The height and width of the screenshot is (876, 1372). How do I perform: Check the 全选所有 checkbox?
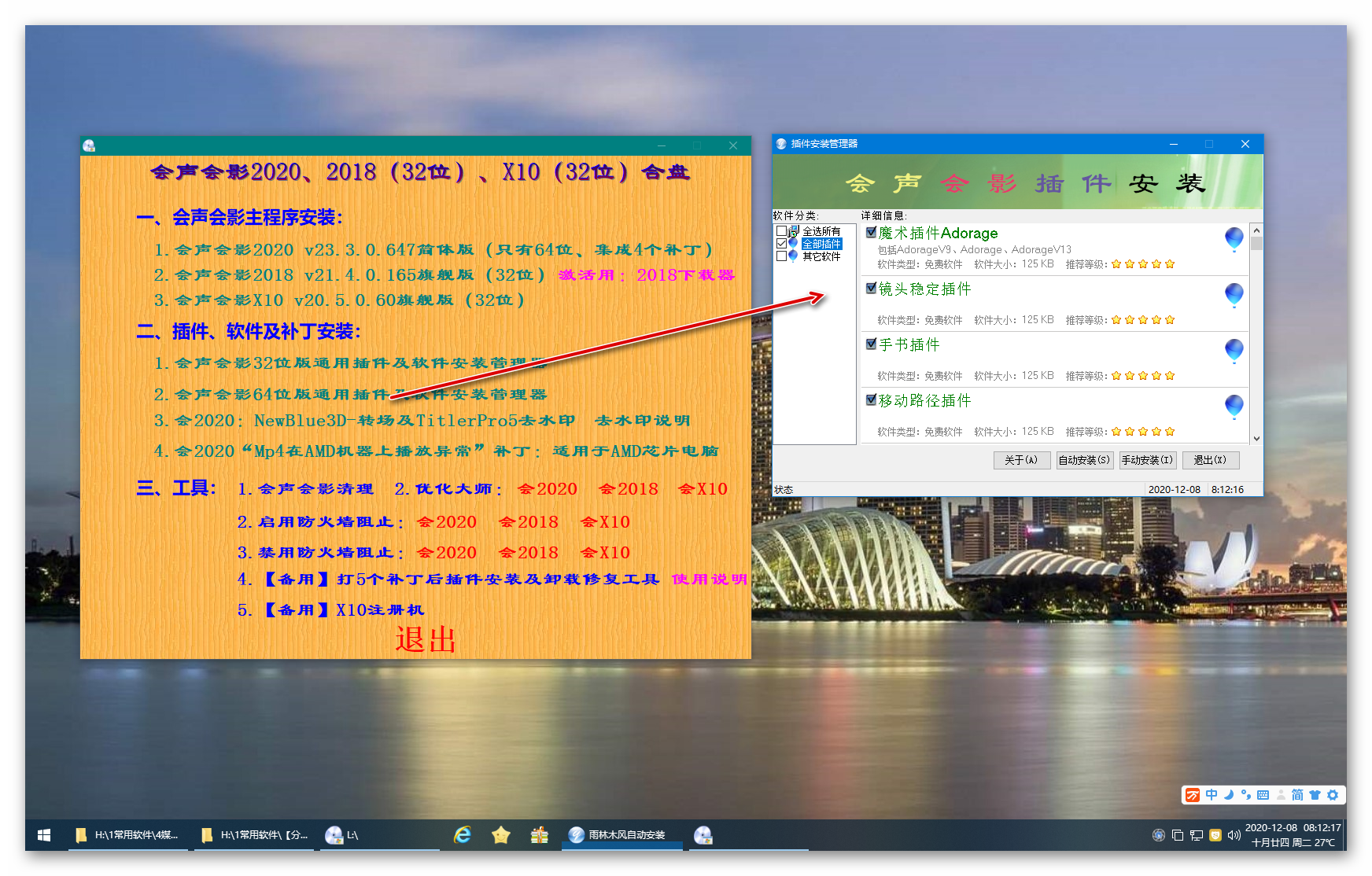pos(781,231)
